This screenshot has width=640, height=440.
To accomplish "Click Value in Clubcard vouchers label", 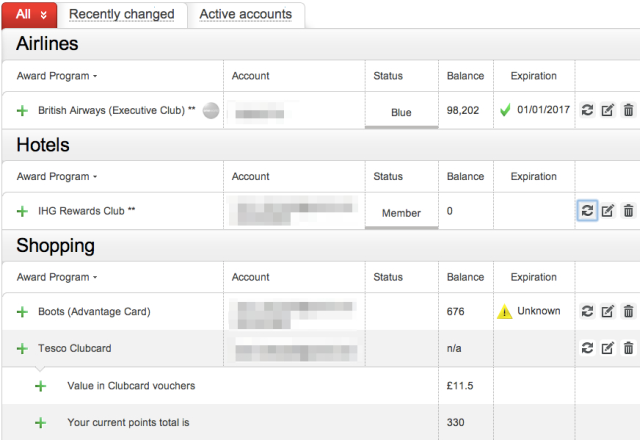I will (131, 386).
